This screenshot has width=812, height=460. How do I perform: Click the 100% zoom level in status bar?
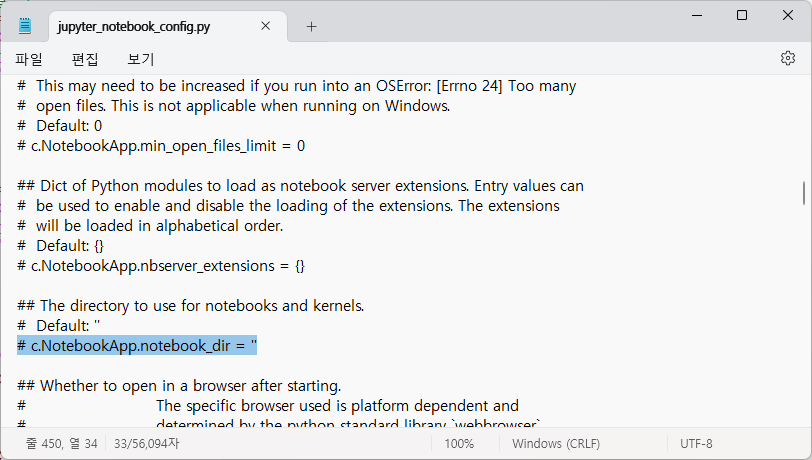click(459, 444)
